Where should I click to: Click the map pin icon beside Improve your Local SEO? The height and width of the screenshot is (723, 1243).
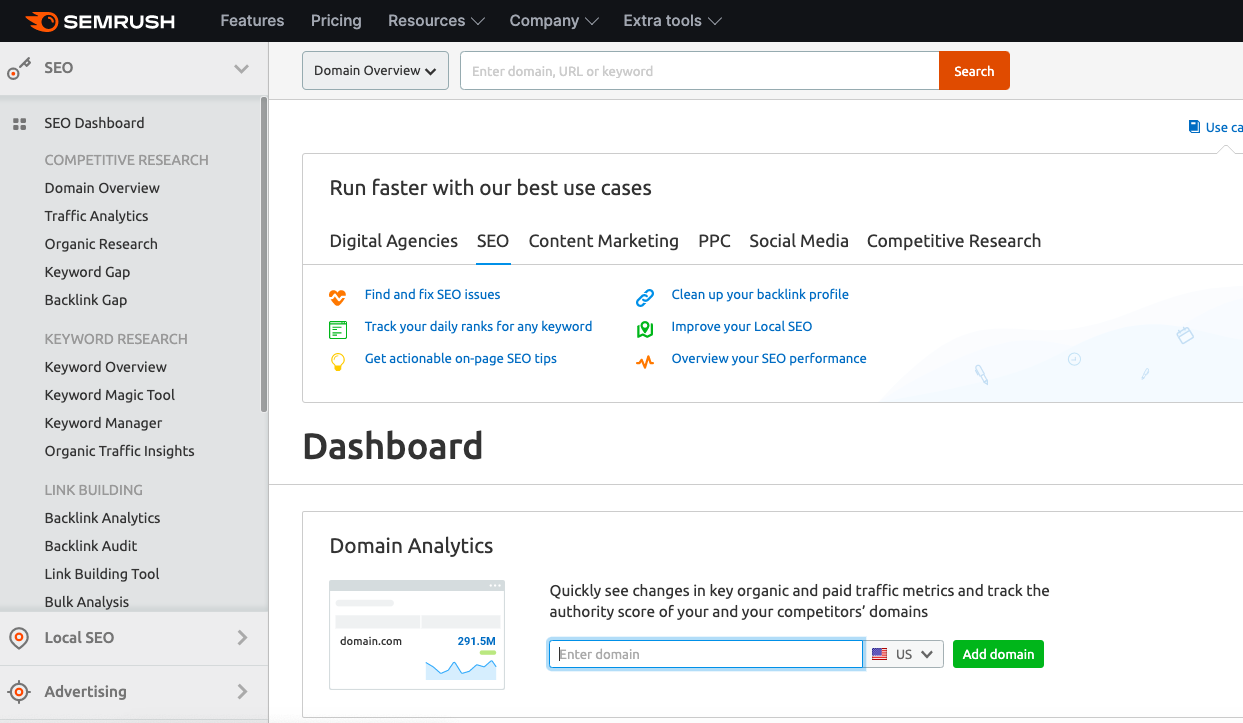pos(645,328)
